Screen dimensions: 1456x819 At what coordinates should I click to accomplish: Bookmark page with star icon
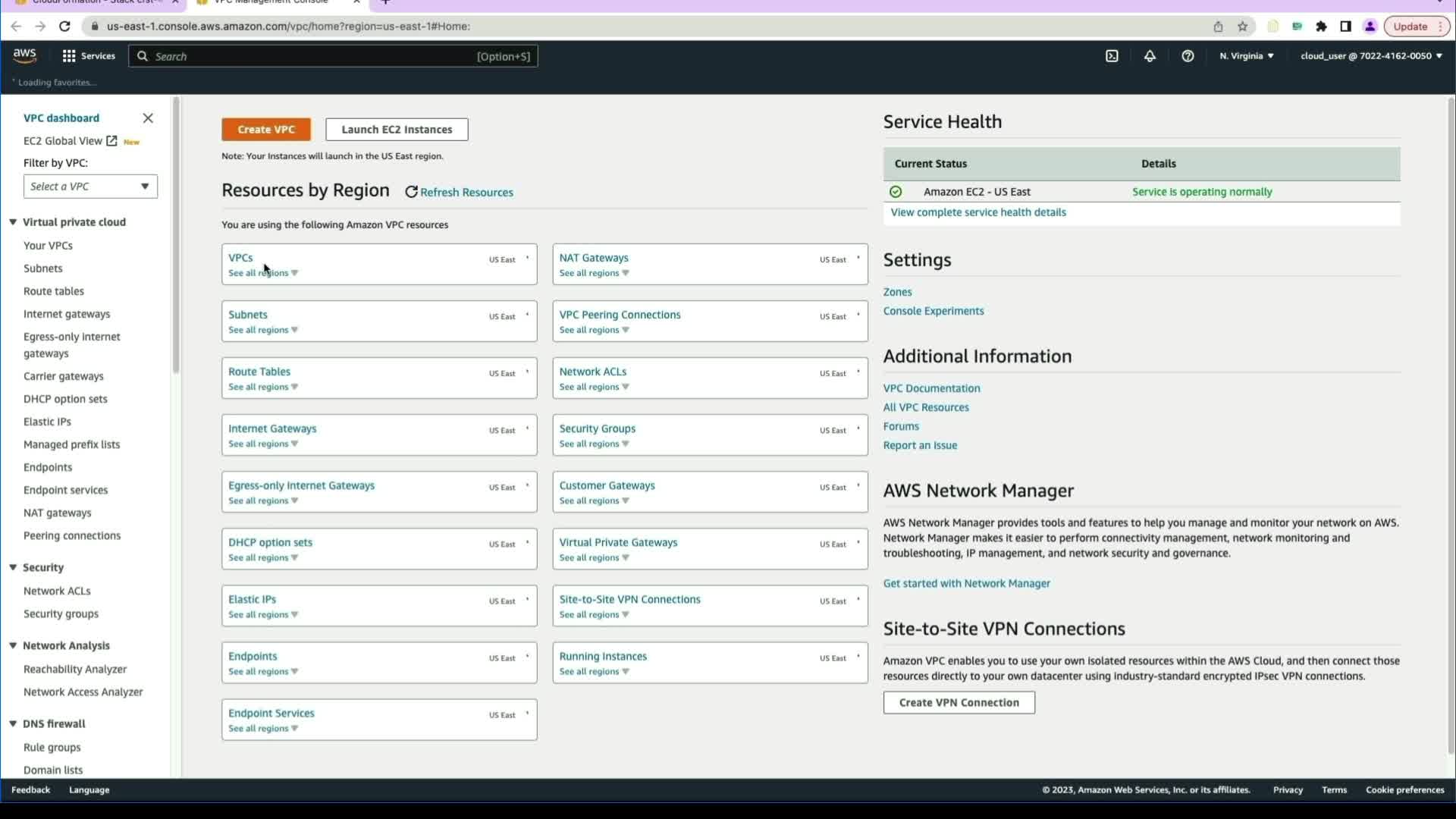coord(1242,27)
